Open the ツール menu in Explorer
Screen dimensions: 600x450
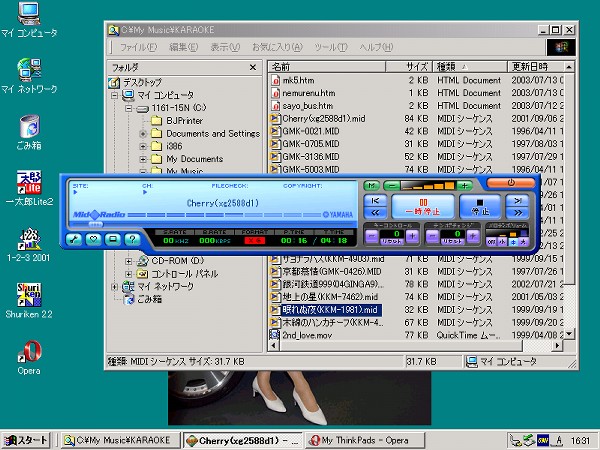click(x=331, y=47)
